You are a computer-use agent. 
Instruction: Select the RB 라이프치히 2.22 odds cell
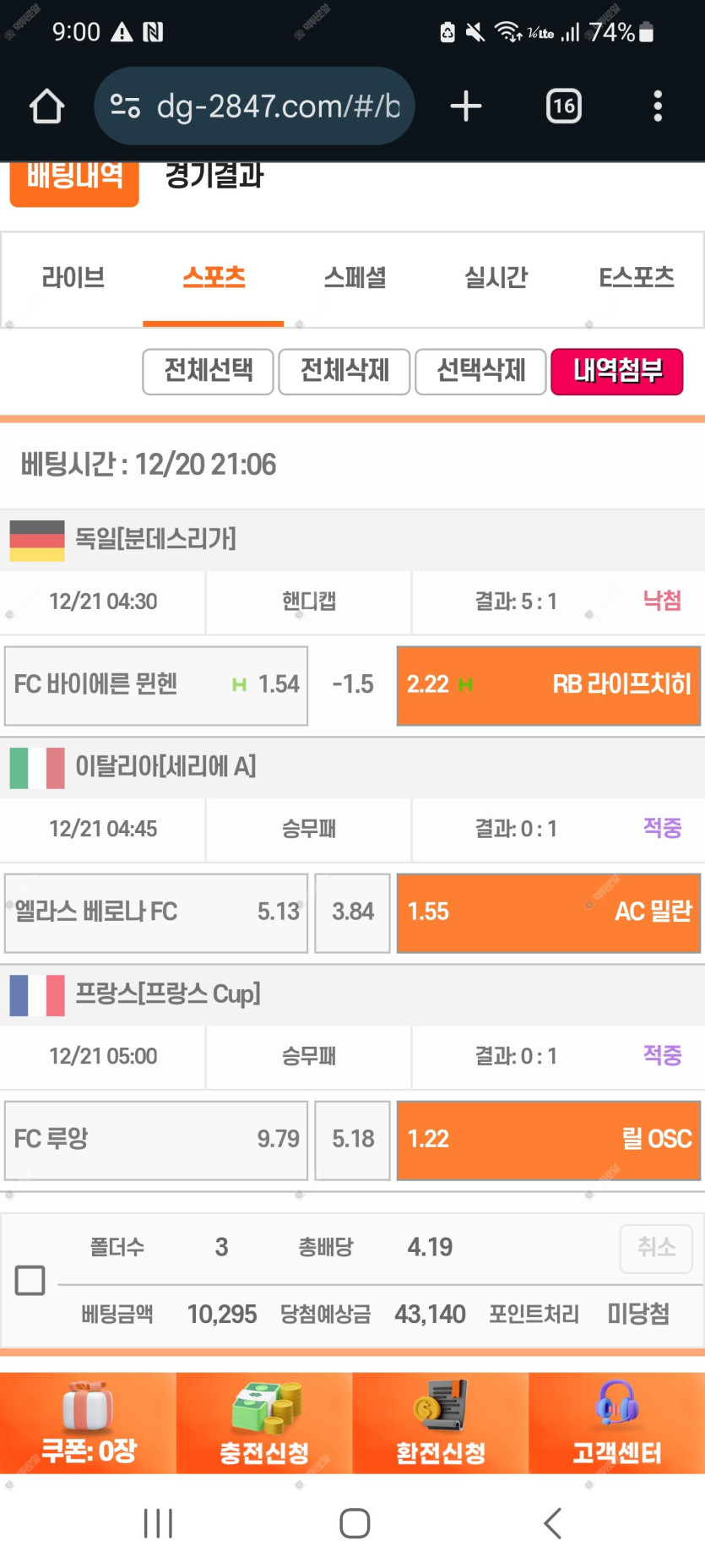pyautogui.click(x=549, y=685)
